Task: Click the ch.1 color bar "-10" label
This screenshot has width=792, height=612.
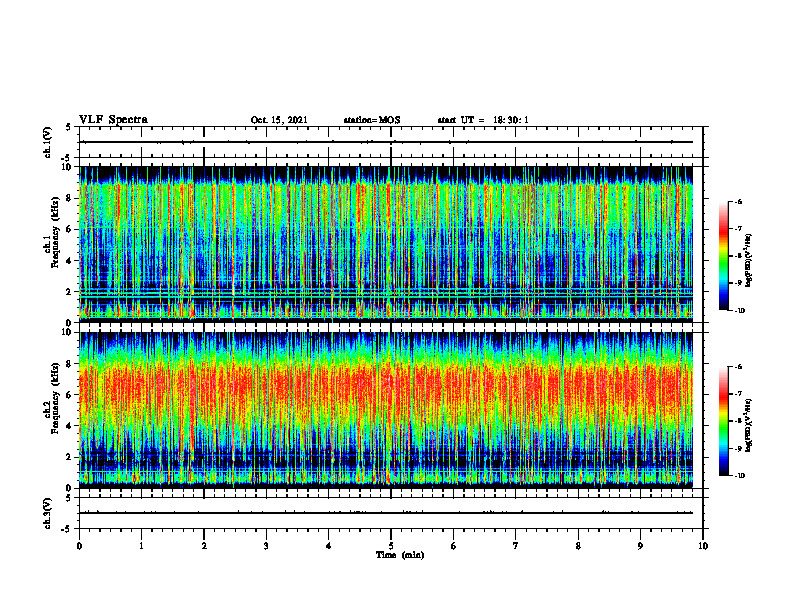Action: coord(739,311)
